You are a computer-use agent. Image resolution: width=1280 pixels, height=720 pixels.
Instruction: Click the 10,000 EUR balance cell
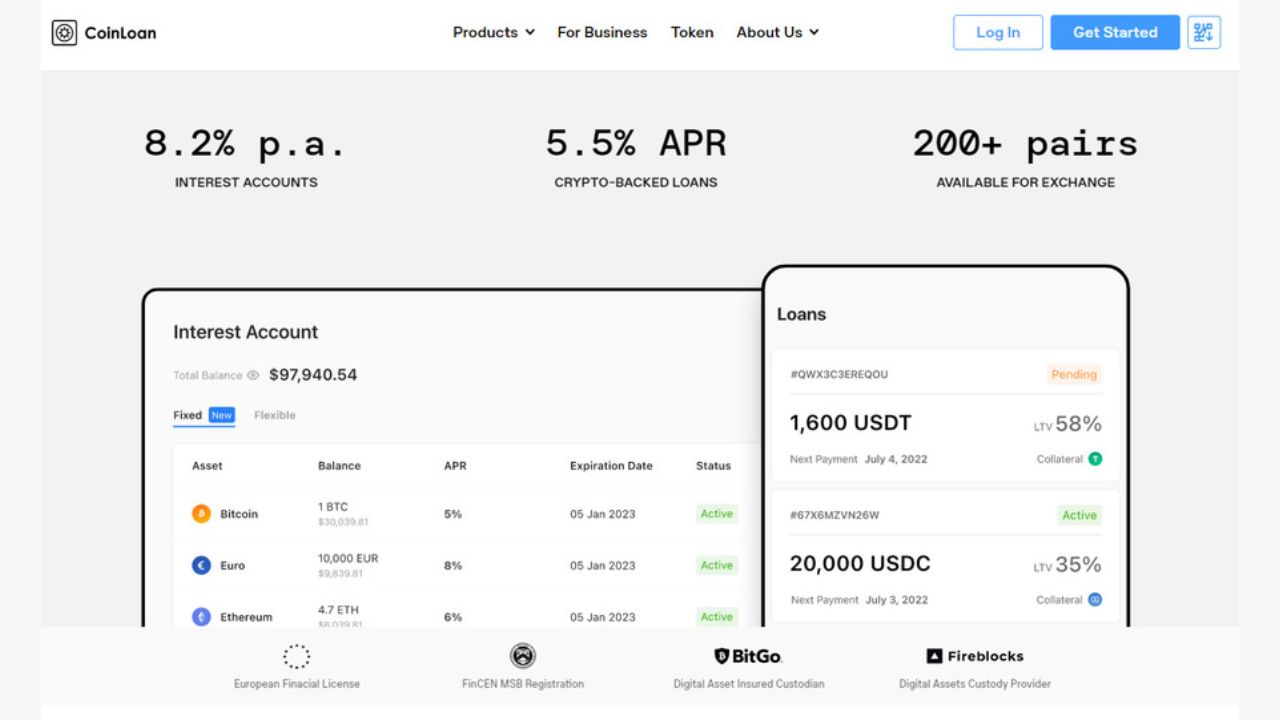348,565
